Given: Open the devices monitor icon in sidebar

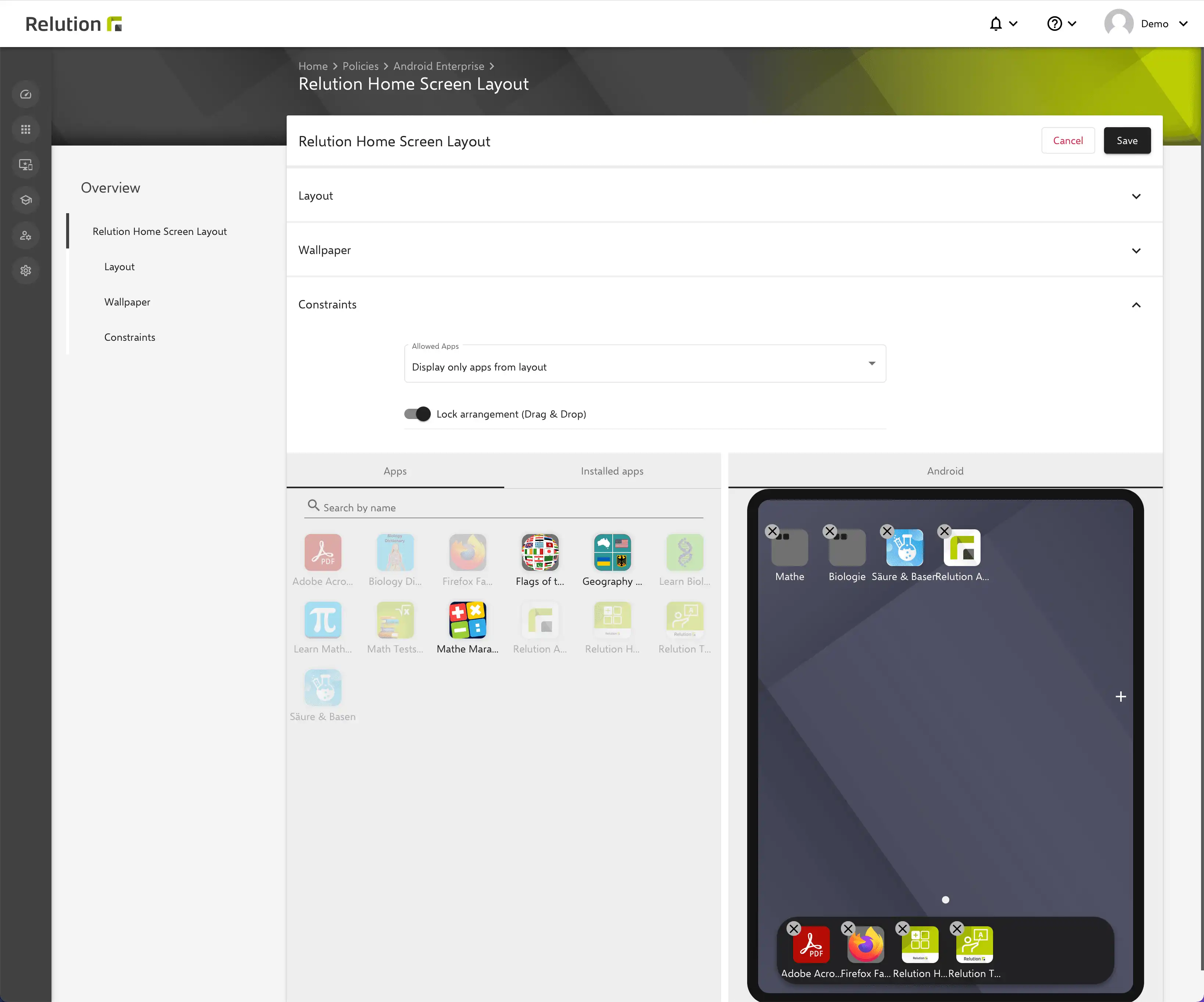Looking at the screenshot, I should tap(26, 165).
